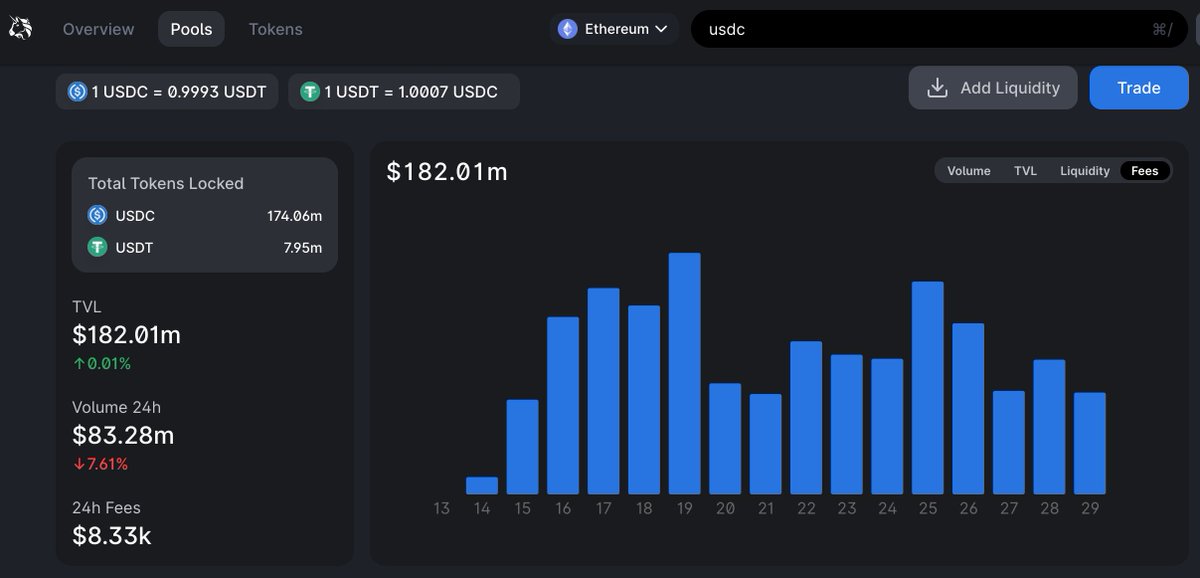
Task: Click the volume change 7.61% in red
Action: tap(100, 464)
